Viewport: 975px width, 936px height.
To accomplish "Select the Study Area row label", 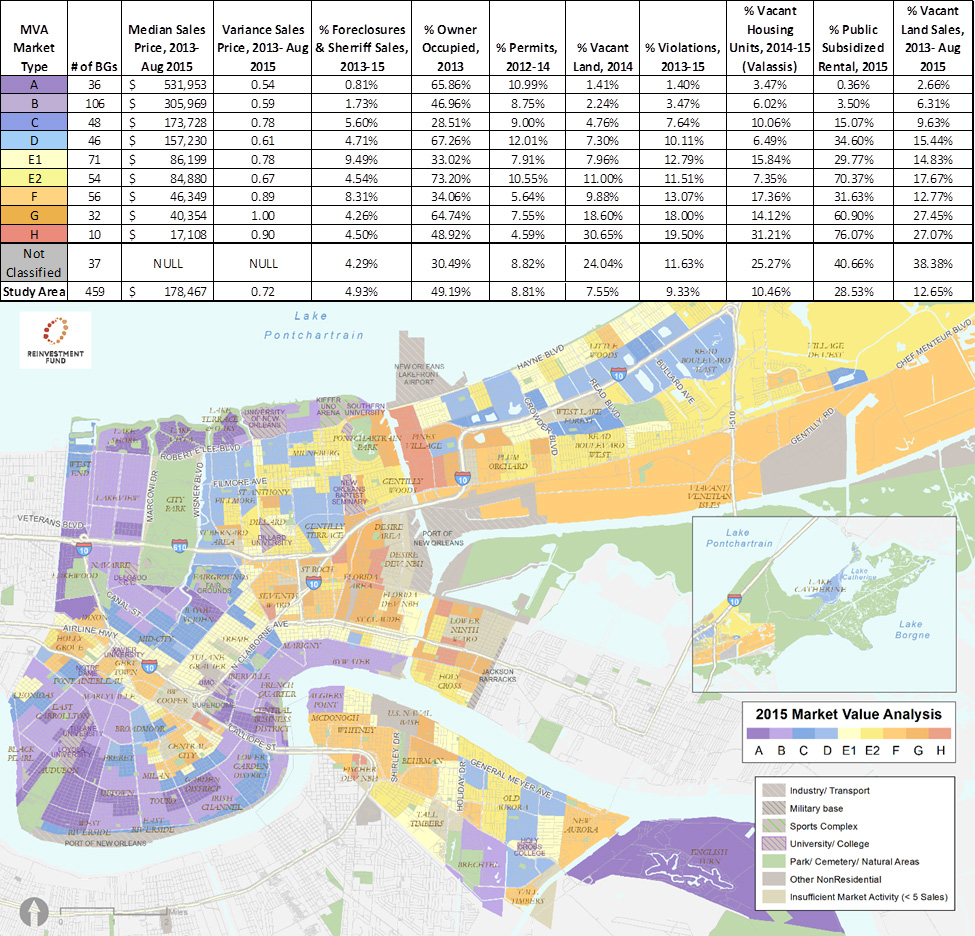I will tap(34, 291).
